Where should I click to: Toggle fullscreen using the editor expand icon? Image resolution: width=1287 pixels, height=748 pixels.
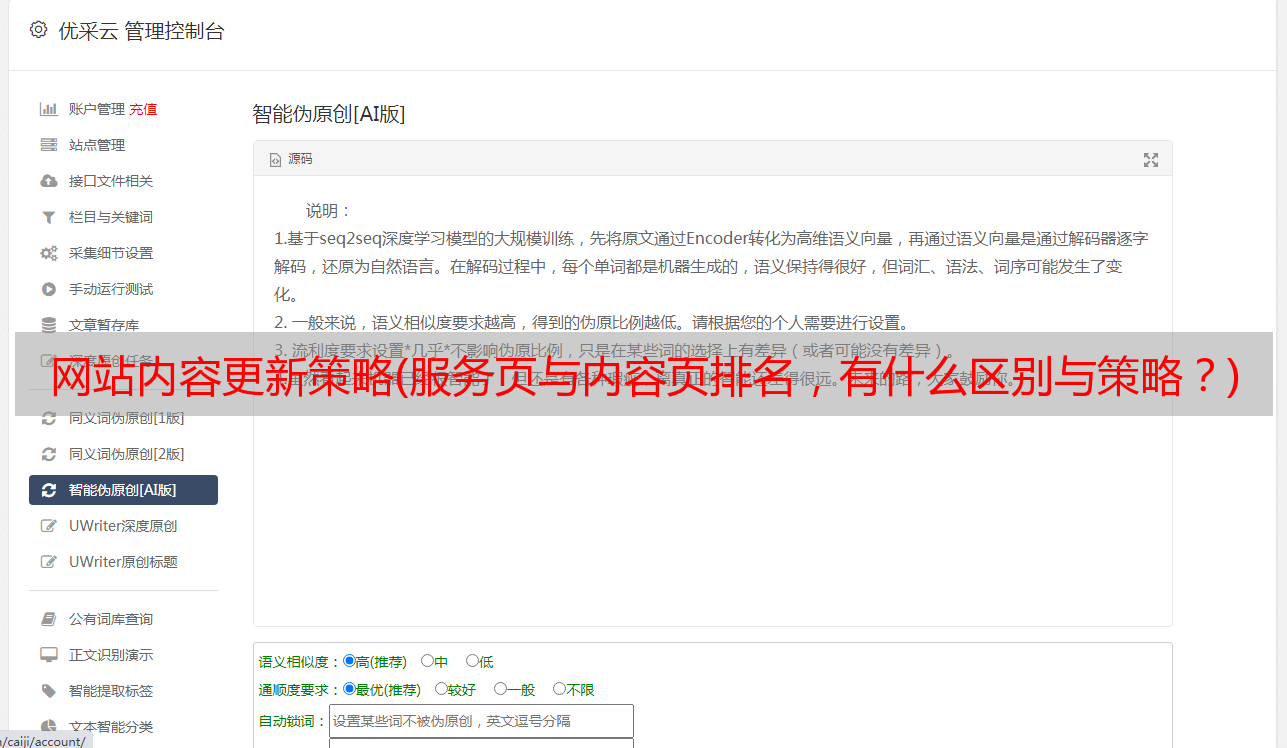tap(1151, 159)
